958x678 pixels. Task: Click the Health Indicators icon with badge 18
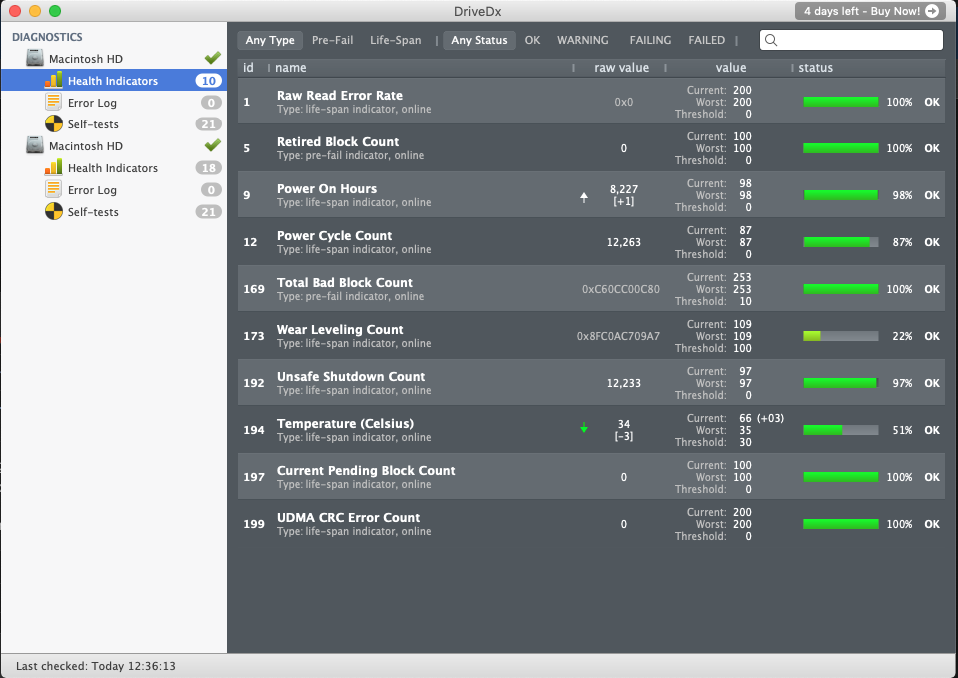[x=54, y=167]
